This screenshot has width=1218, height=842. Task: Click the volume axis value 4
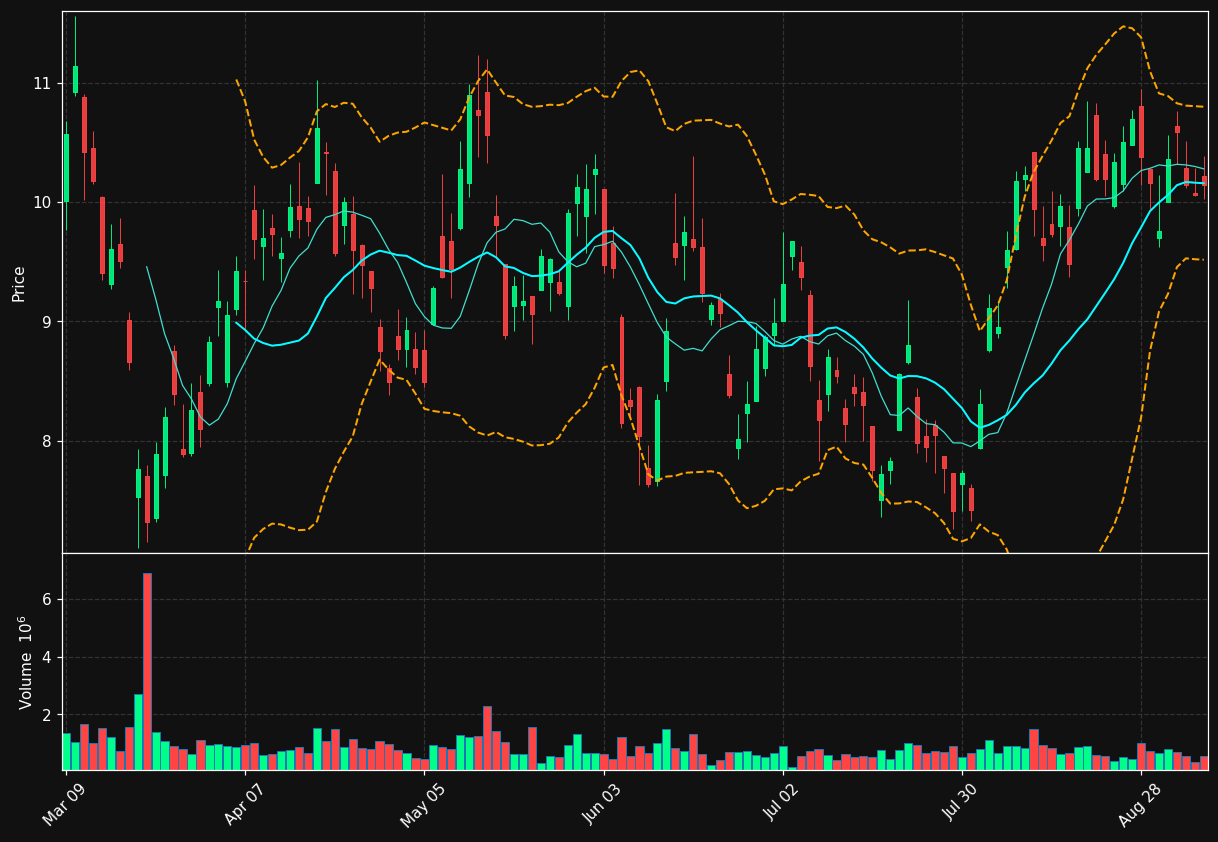tap(46, 657)
